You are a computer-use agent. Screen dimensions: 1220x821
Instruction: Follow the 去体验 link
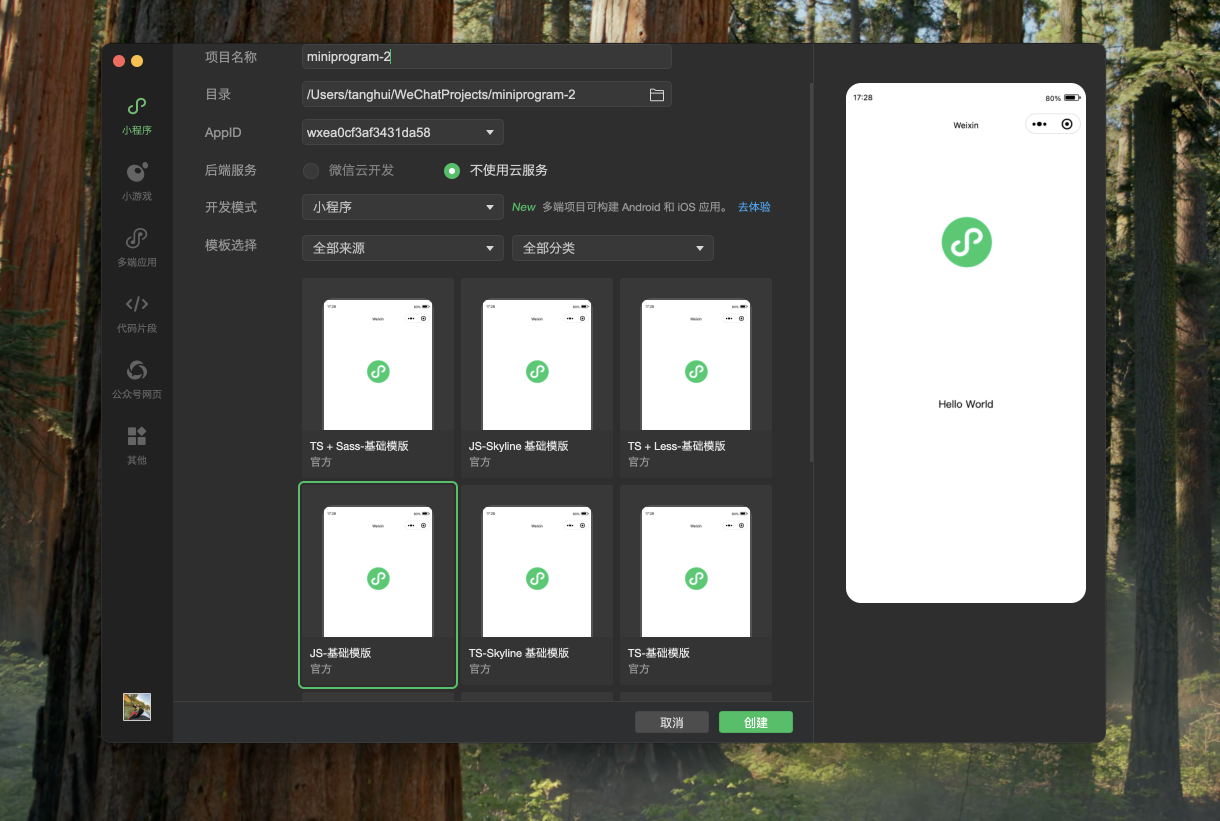(754, 207)
